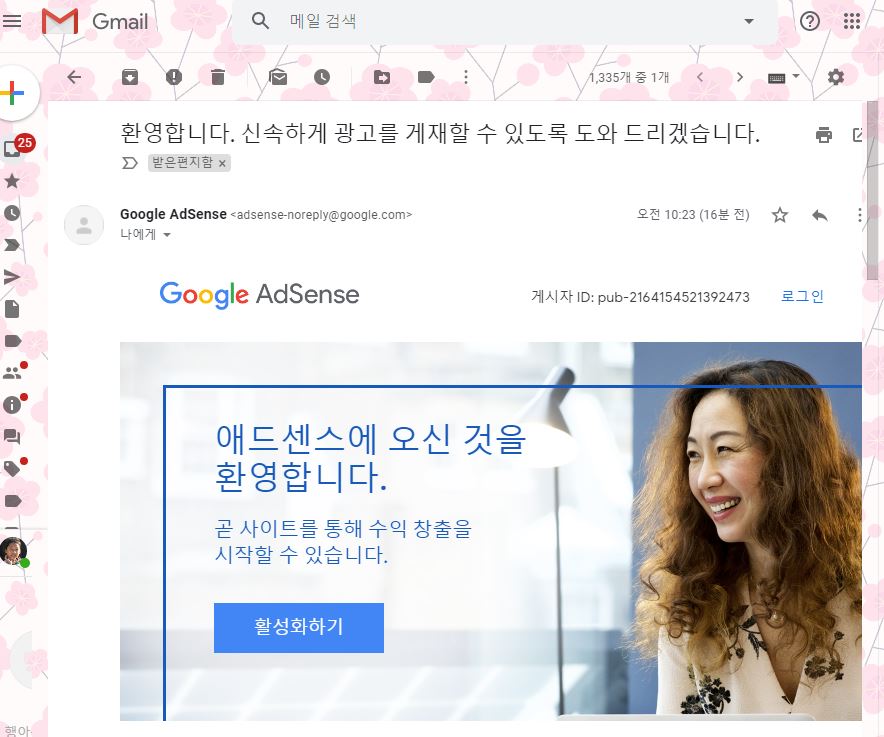Image resolution: width=884 pixels, height=737 pixels.
Task: Open the promotions tag category in sidebar
Action: pos(14,467)
